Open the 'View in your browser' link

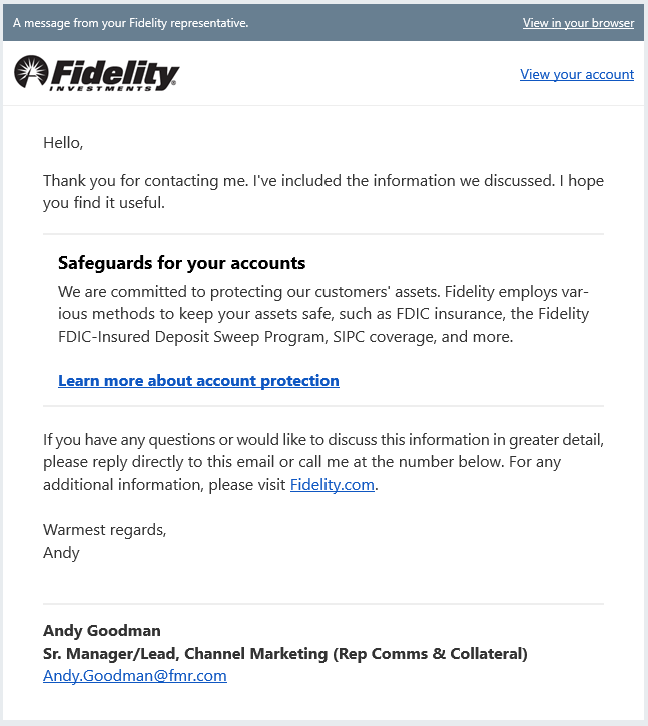578,22
